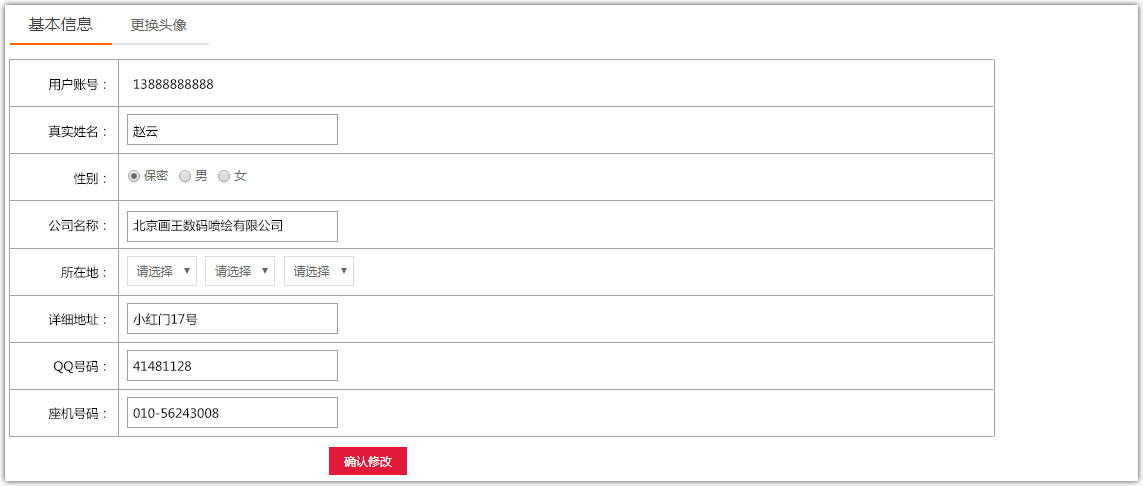Click the 详细地址 field showing 小红门17号
This screenshot has width=1143, height=486.
[x=232, y=319]
